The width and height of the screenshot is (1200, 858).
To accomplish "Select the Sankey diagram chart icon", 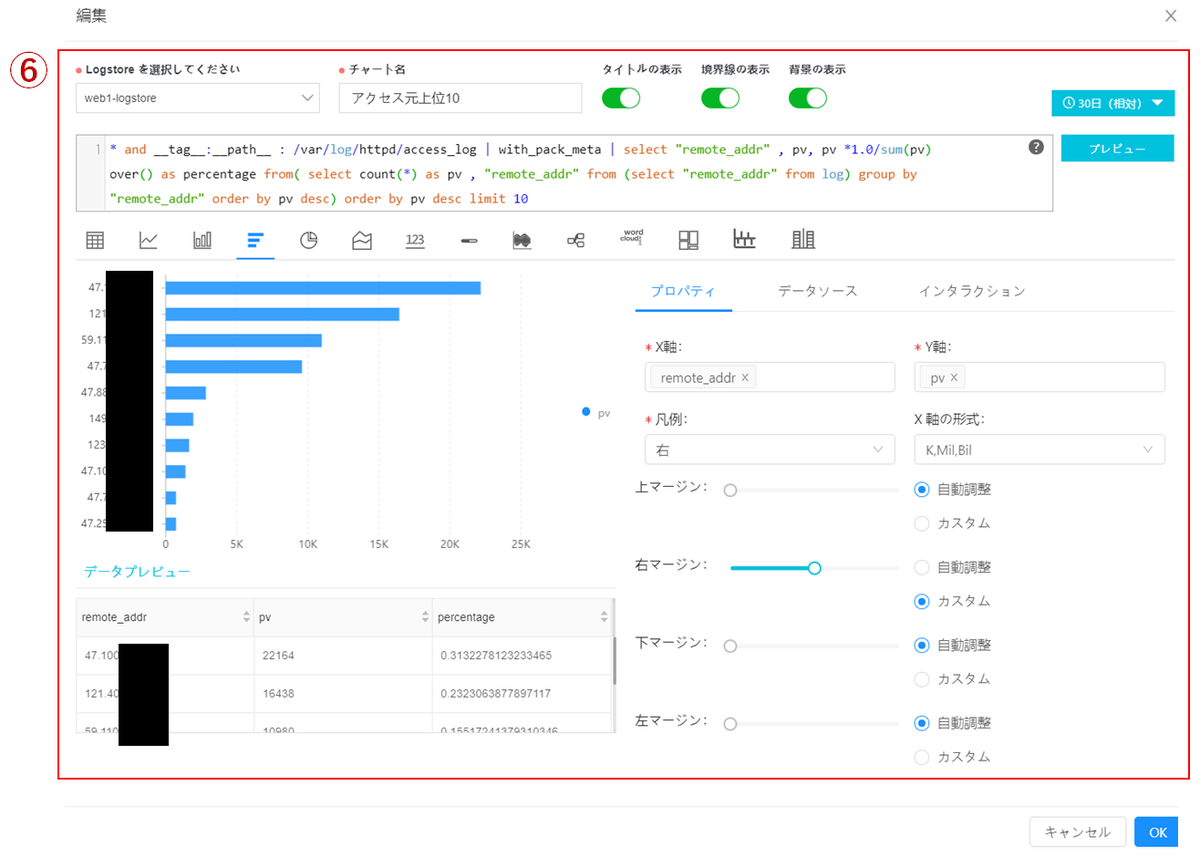I will pyautogui.click(x=576, y=240).
